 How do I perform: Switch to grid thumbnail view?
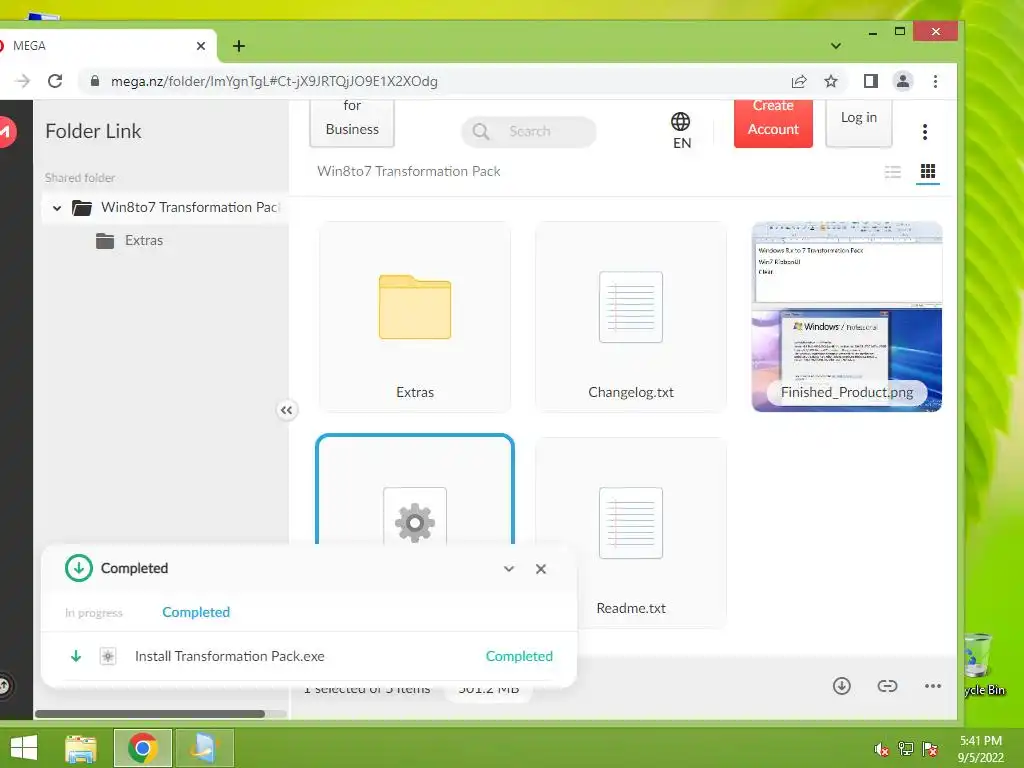click(x=928, y=172)
